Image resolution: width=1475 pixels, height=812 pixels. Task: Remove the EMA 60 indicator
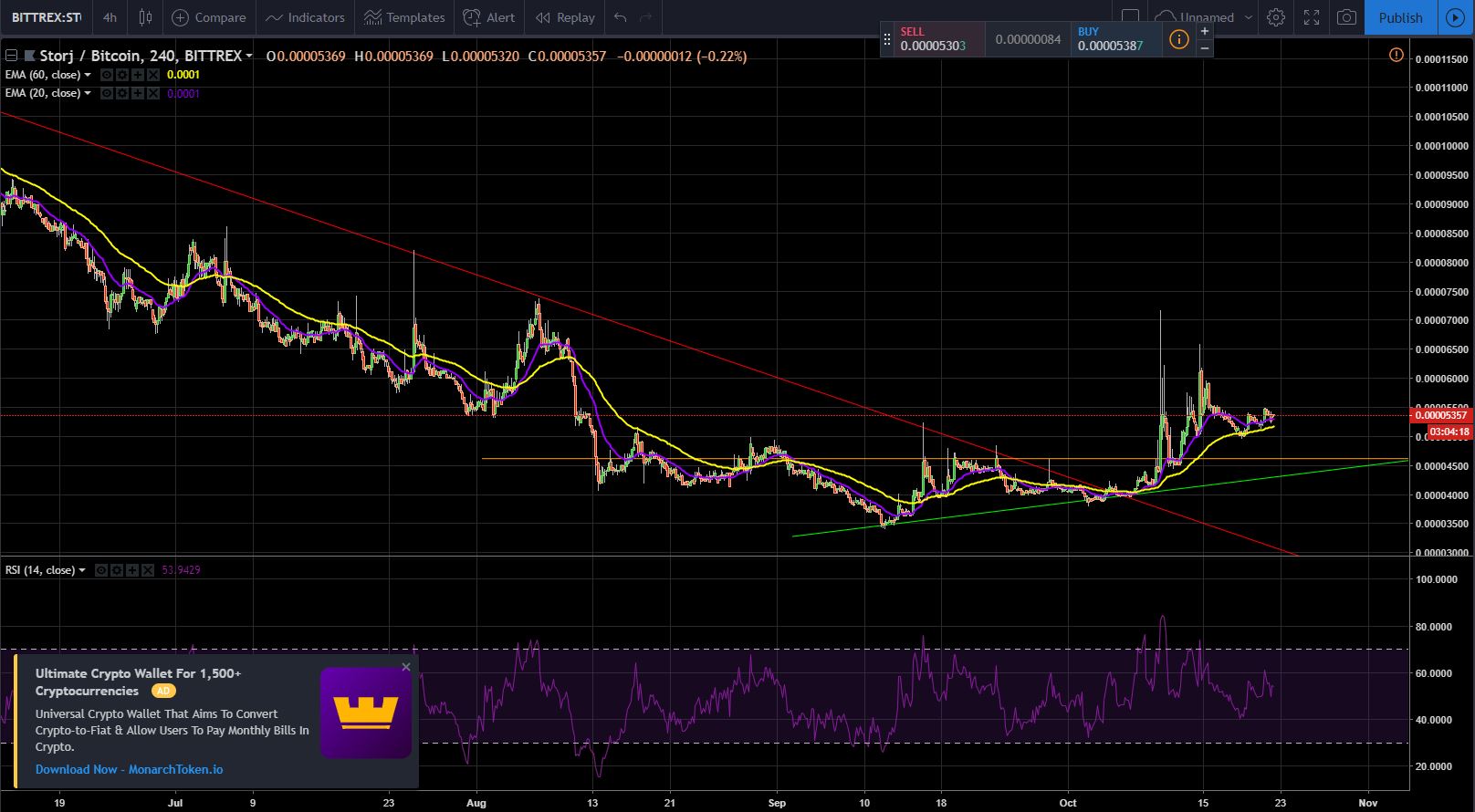152,75
